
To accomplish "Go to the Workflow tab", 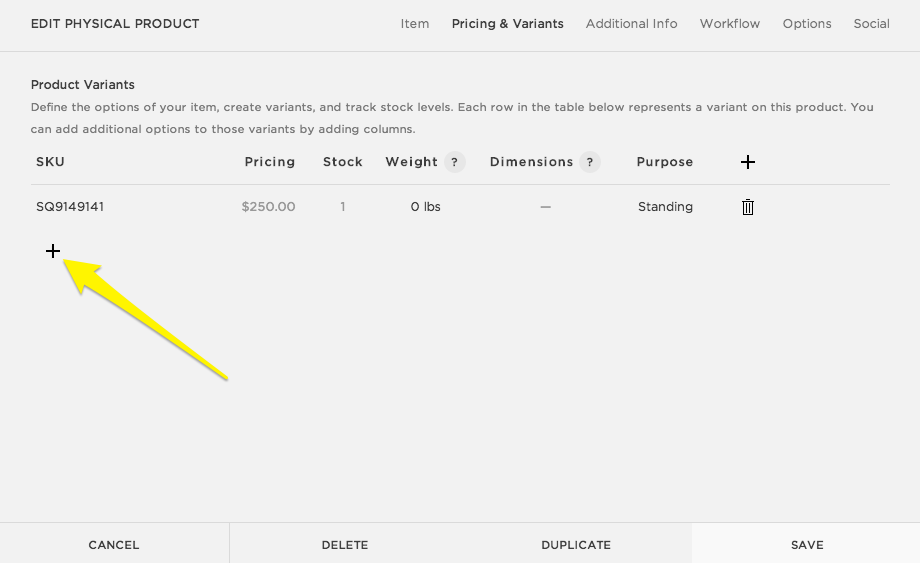I will [729, 24].
